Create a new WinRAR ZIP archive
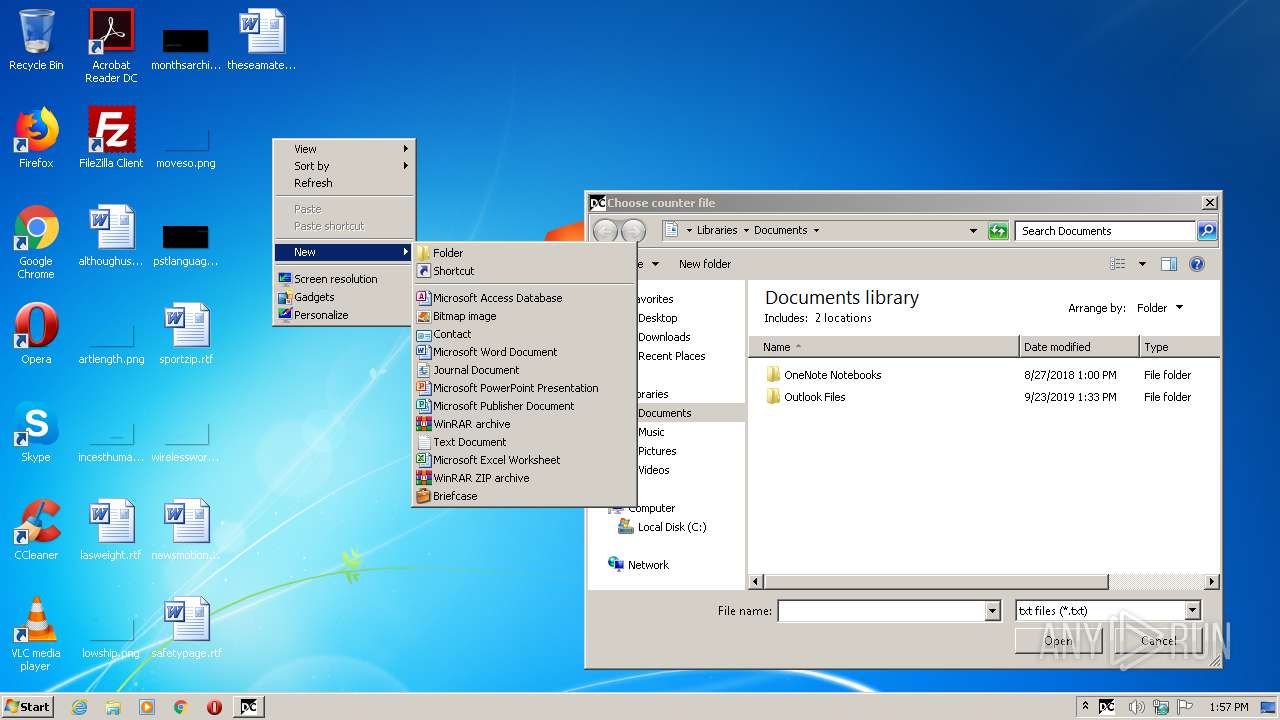The height and width of the screenshot is (720, 1280). [525, 478]
